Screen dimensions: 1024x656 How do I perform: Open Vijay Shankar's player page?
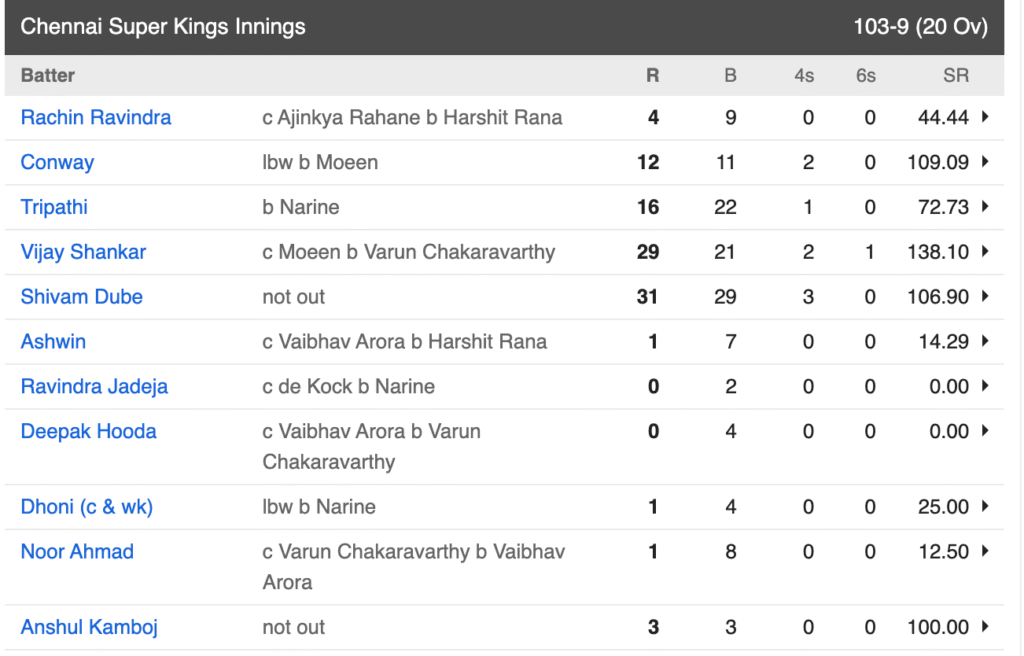click(x=84, y=252)
